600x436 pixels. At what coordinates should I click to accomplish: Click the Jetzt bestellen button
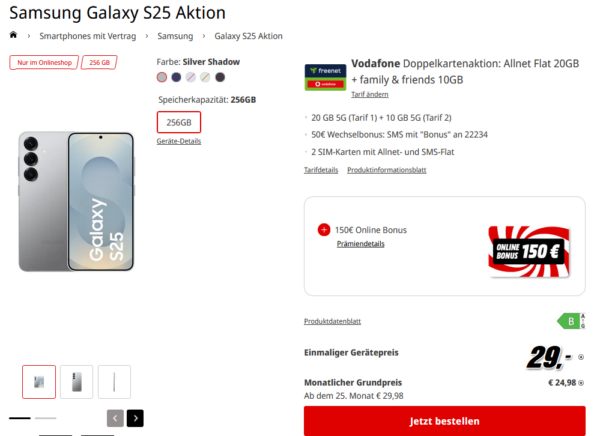point(444,420)
